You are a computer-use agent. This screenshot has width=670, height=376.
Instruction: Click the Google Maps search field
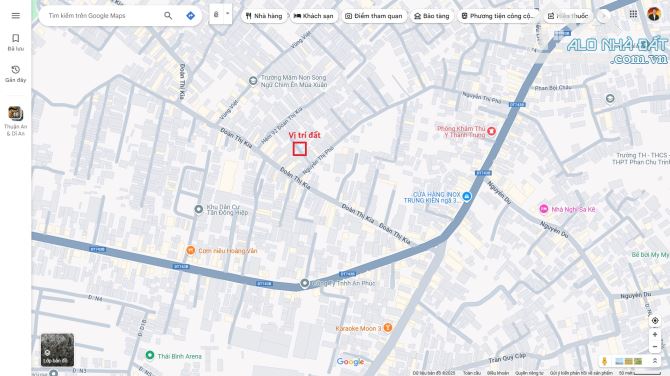pyautogui.click(x=103, y=16)
